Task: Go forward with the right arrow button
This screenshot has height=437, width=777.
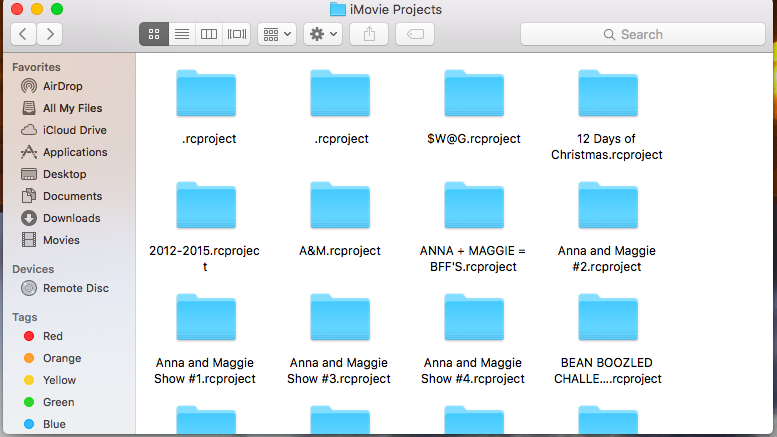Action: tap(50, 34)
